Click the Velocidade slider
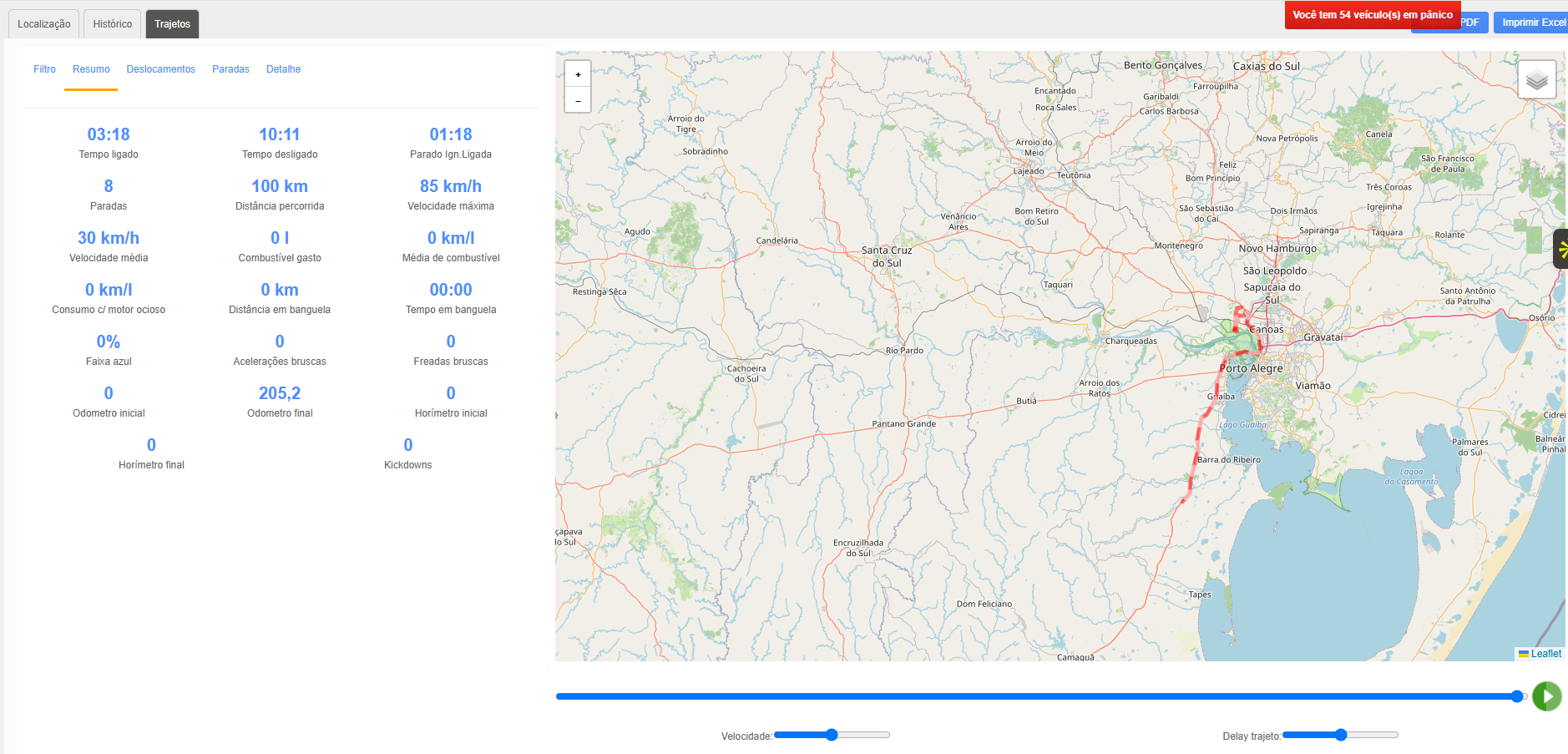Screen dimensions: 1568x754 832,735
